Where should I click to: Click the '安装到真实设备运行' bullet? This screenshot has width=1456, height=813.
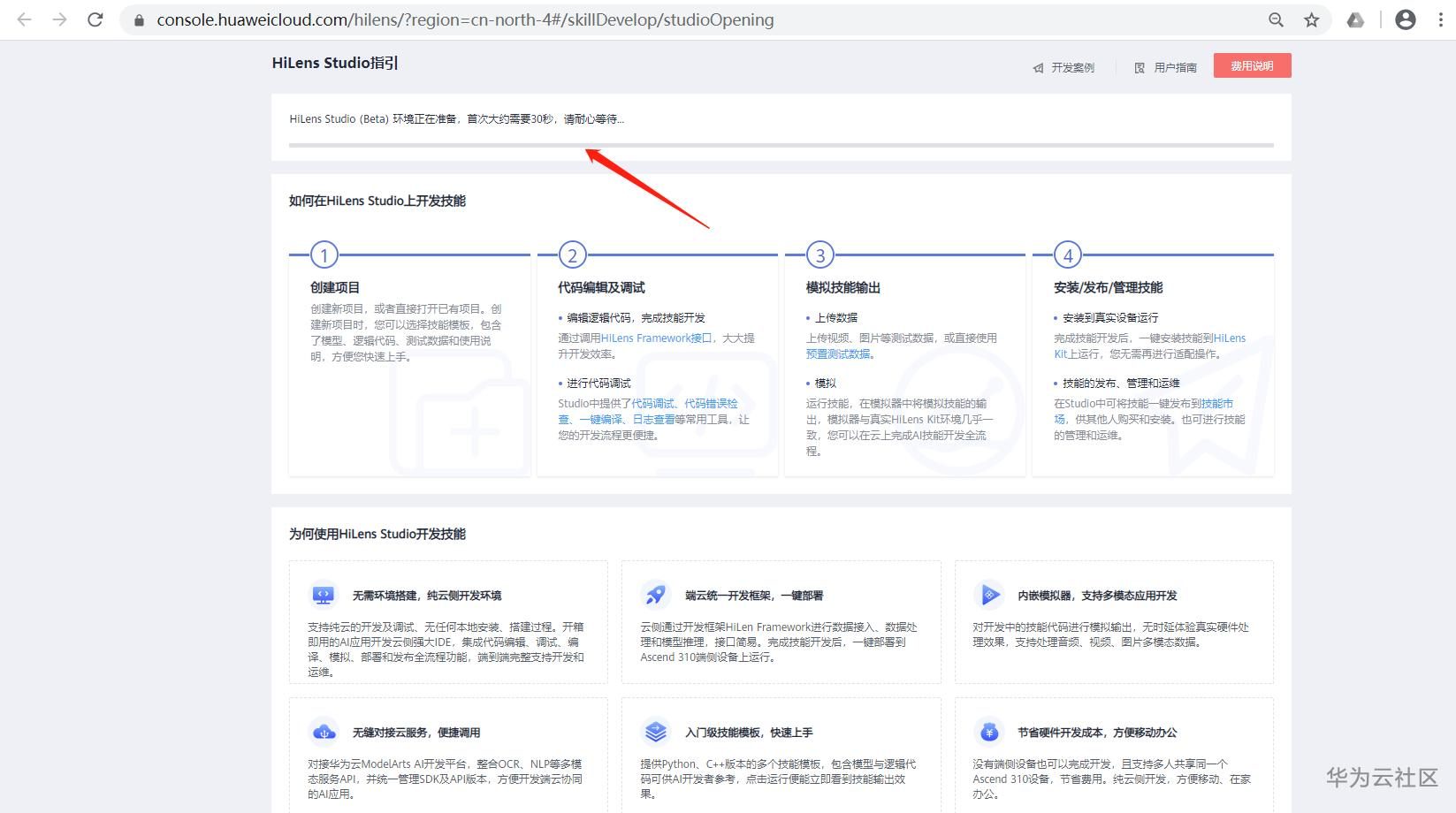point(1109,318)
